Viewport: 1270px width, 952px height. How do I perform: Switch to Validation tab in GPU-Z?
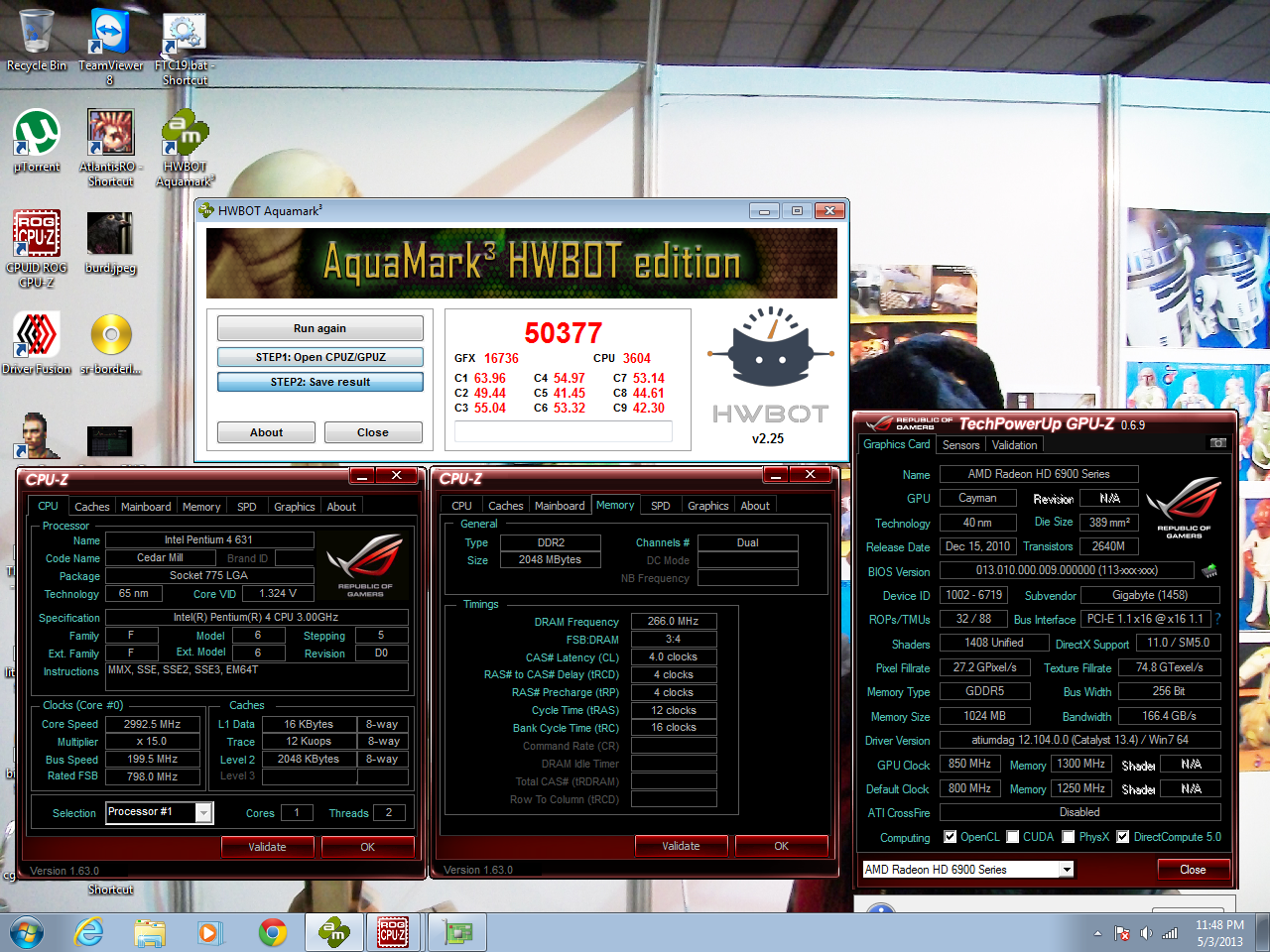point(1014,445)
